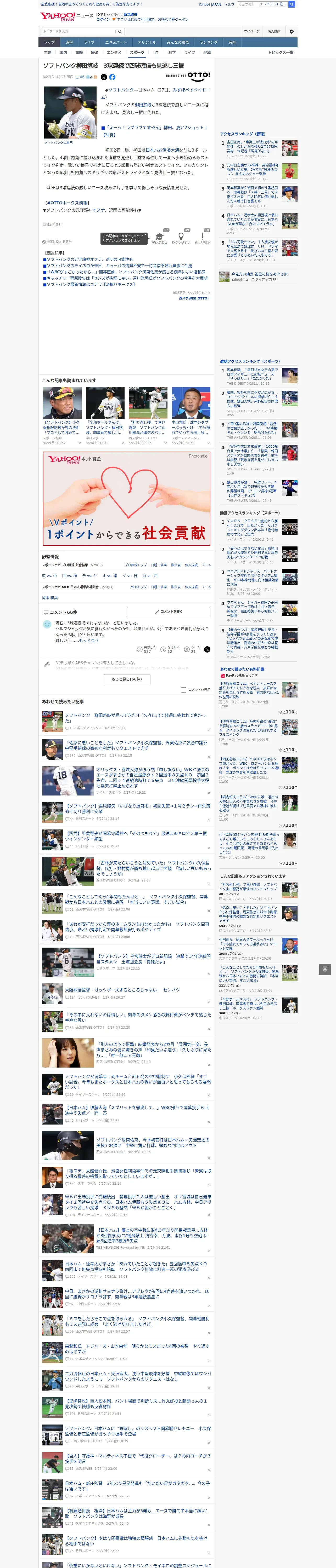Open the ライブ main tab
Image resolution: width=336 pixels, height=1568 pixels.
pyautogui.click(x=89, y=43)
